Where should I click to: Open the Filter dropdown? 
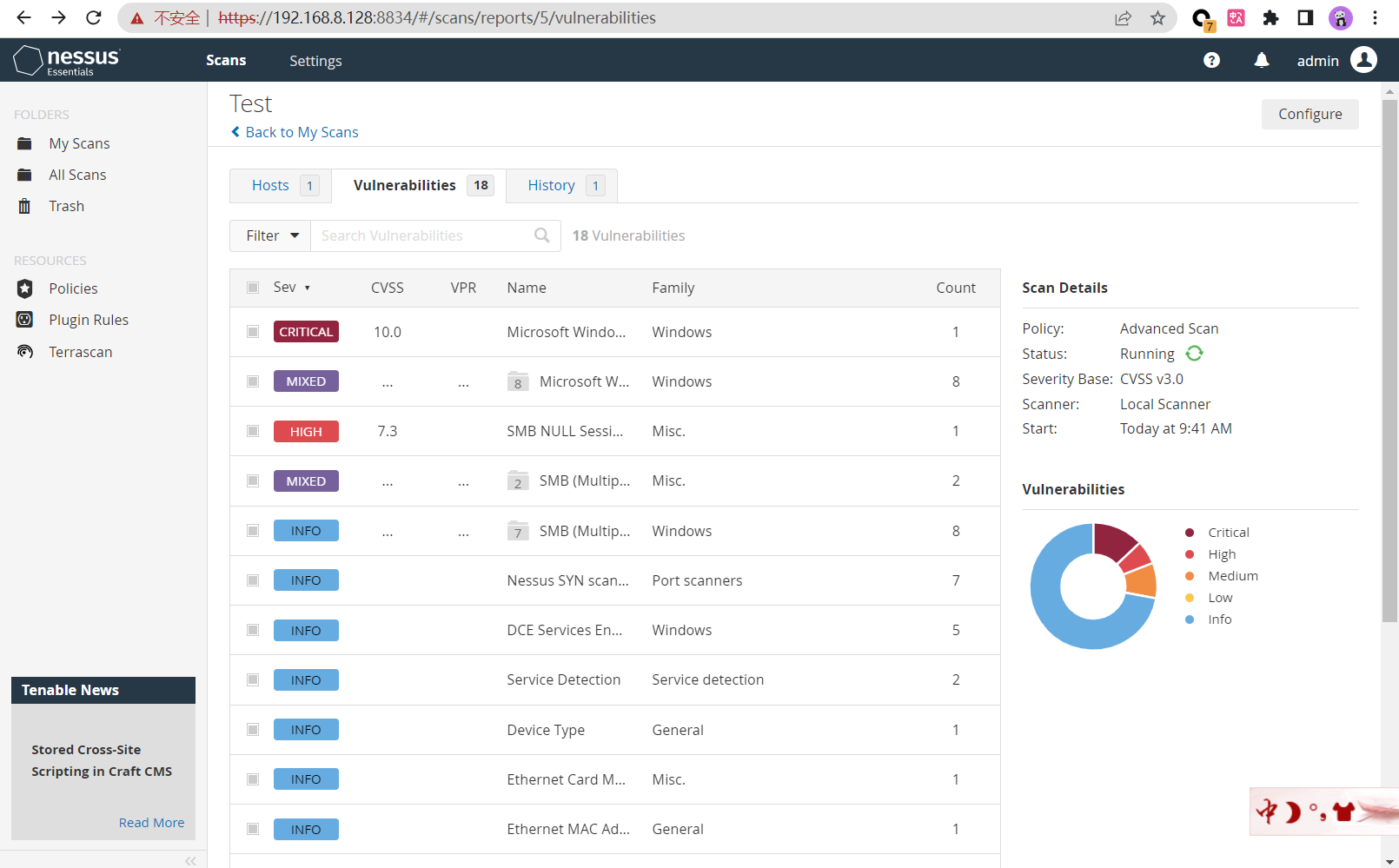tap(270, 235)
